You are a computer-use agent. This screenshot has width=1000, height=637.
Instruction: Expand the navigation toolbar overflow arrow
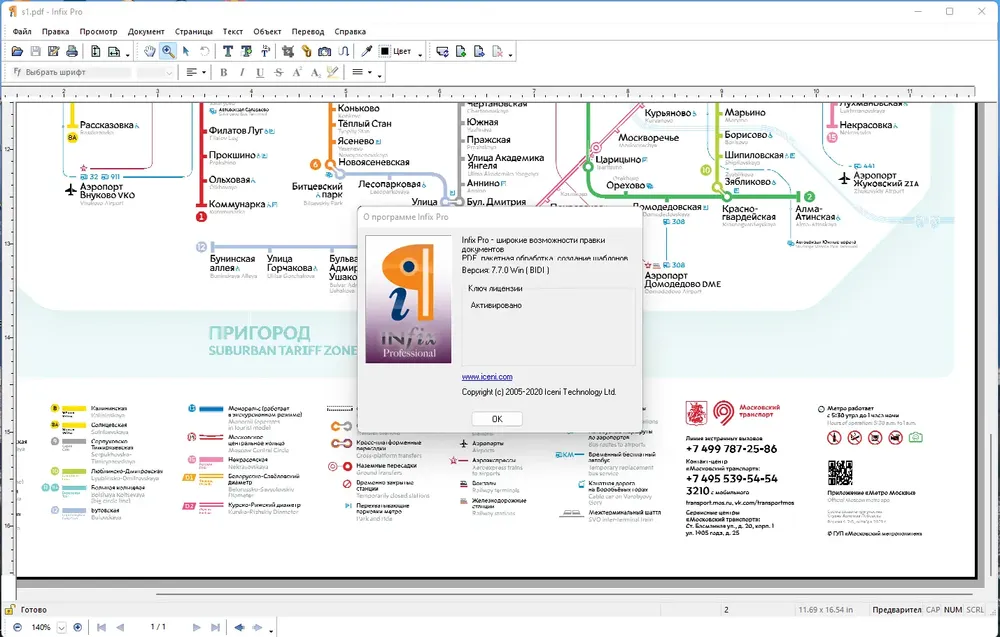[x=271, y=631]
